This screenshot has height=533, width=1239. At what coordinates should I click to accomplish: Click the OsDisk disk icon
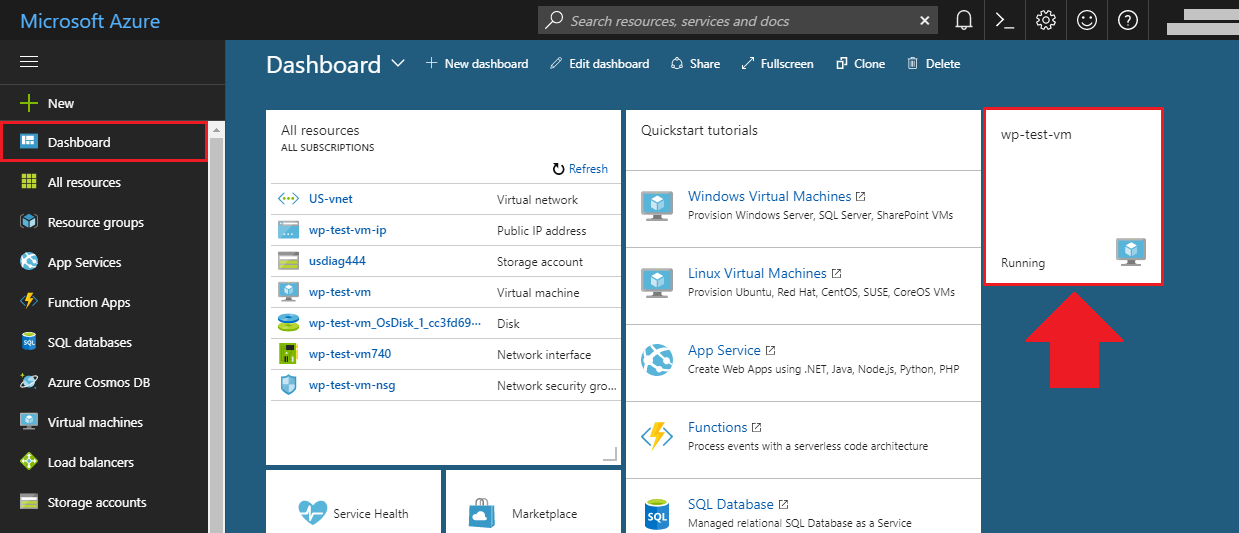pyautogui.click(x=288, y=323)
